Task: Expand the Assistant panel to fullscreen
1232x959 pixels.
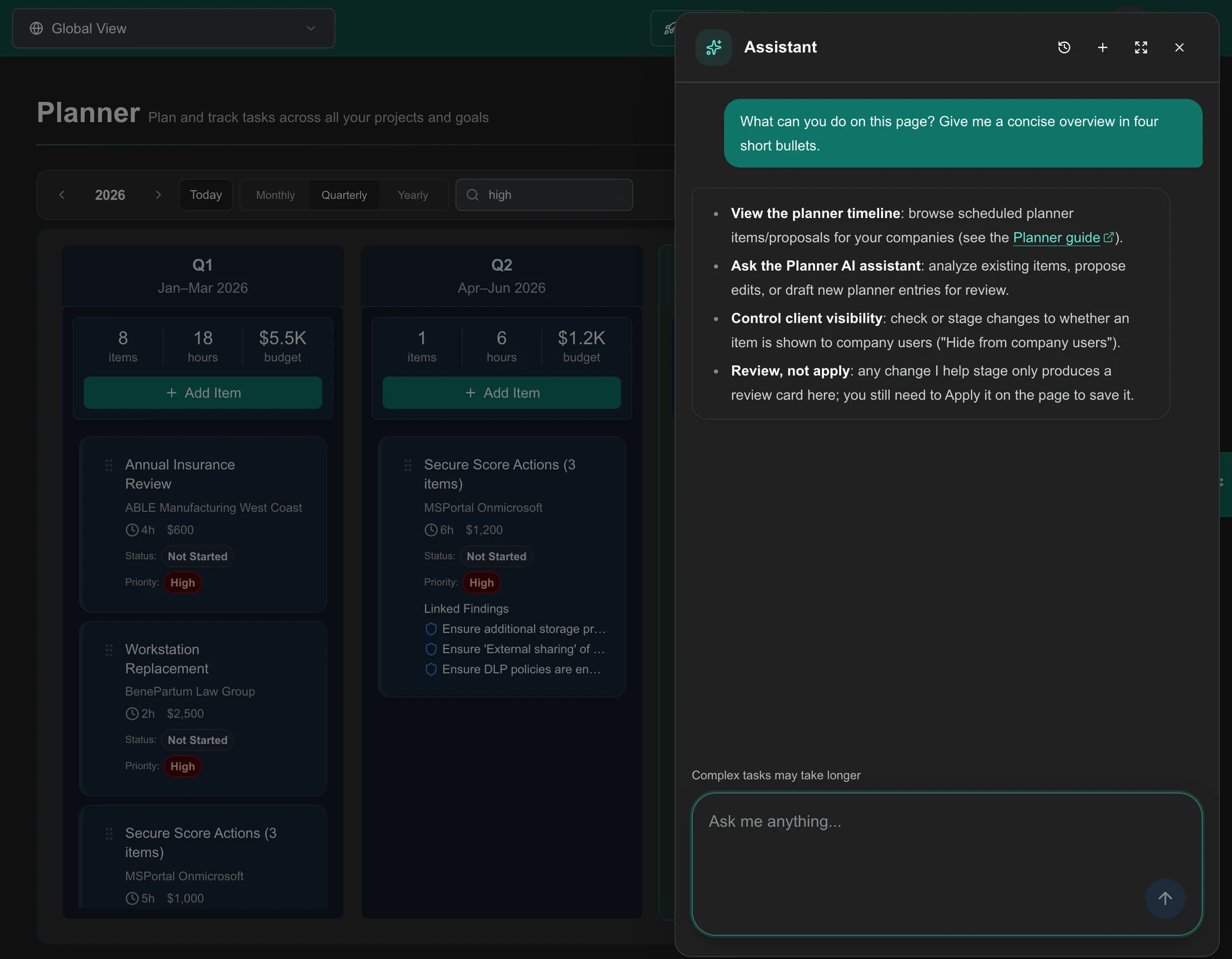Action: pos(1141,47)
